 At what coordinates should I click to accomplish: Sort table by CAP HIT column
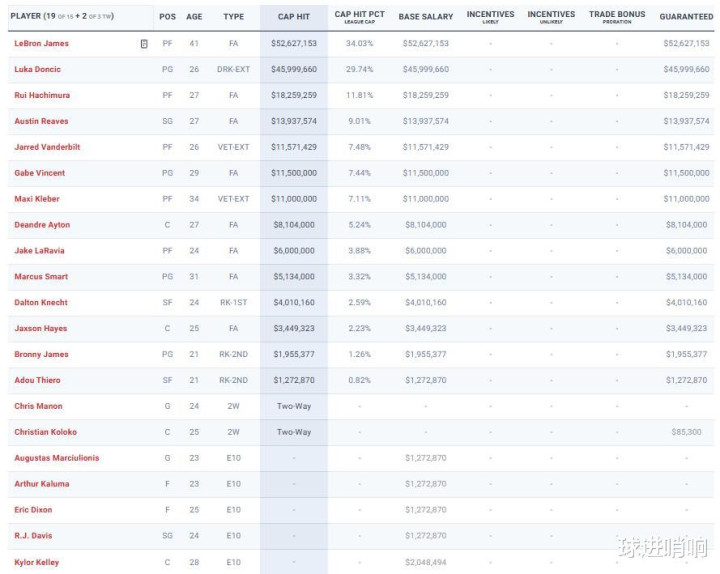click(x=293, y=17)
